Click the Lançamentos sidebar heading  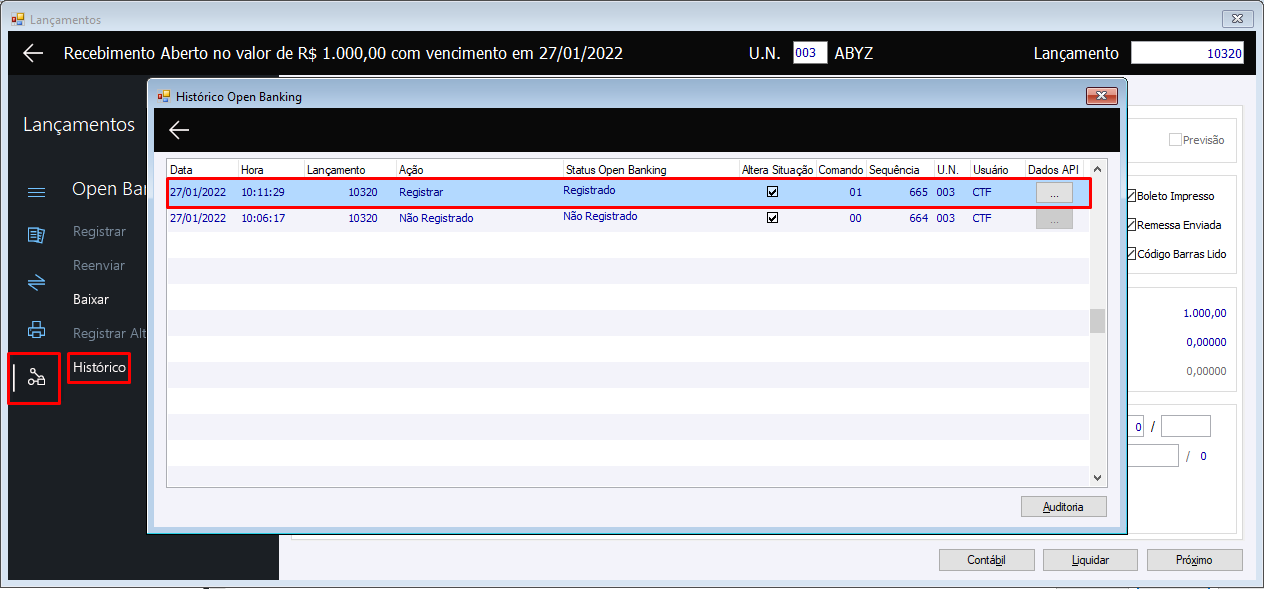79,125
